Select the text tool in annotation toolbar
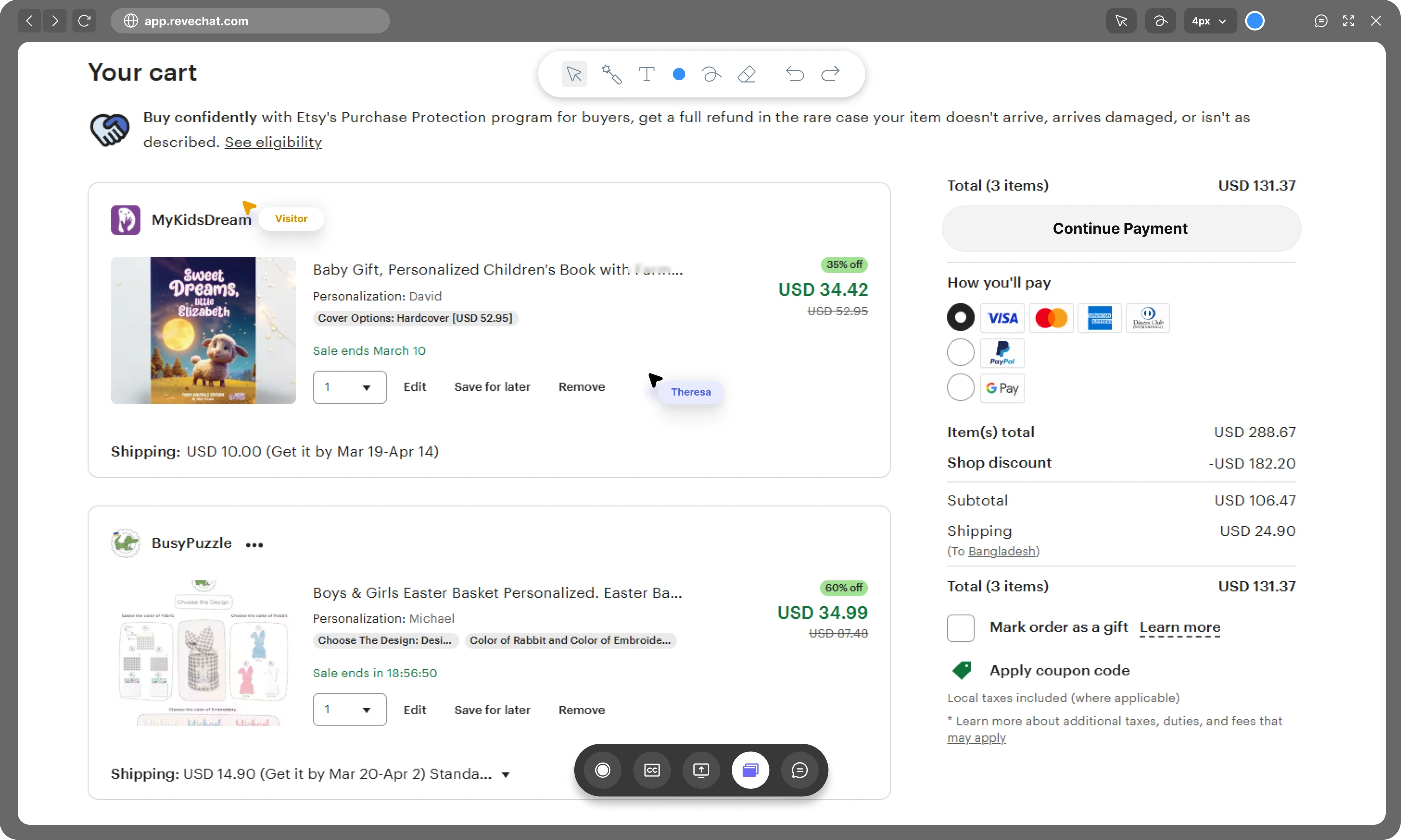Screen dimensions: 1401x840 tap(646, 74)
